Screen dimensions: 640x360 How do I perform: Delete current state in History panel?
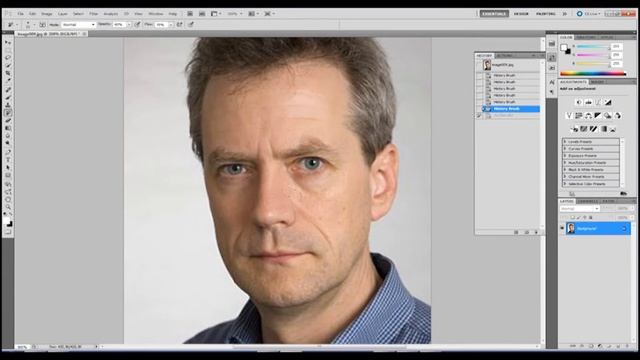pos(536,232)
